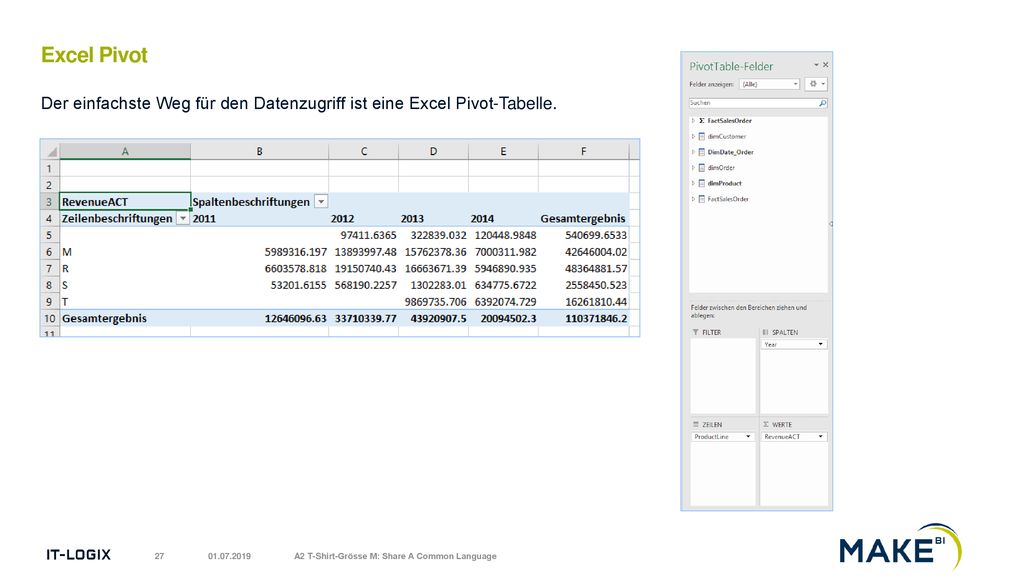This screenshot has height=576, width=1024.
Task: Click the 2014 column label cell
Action: point(504,219)
